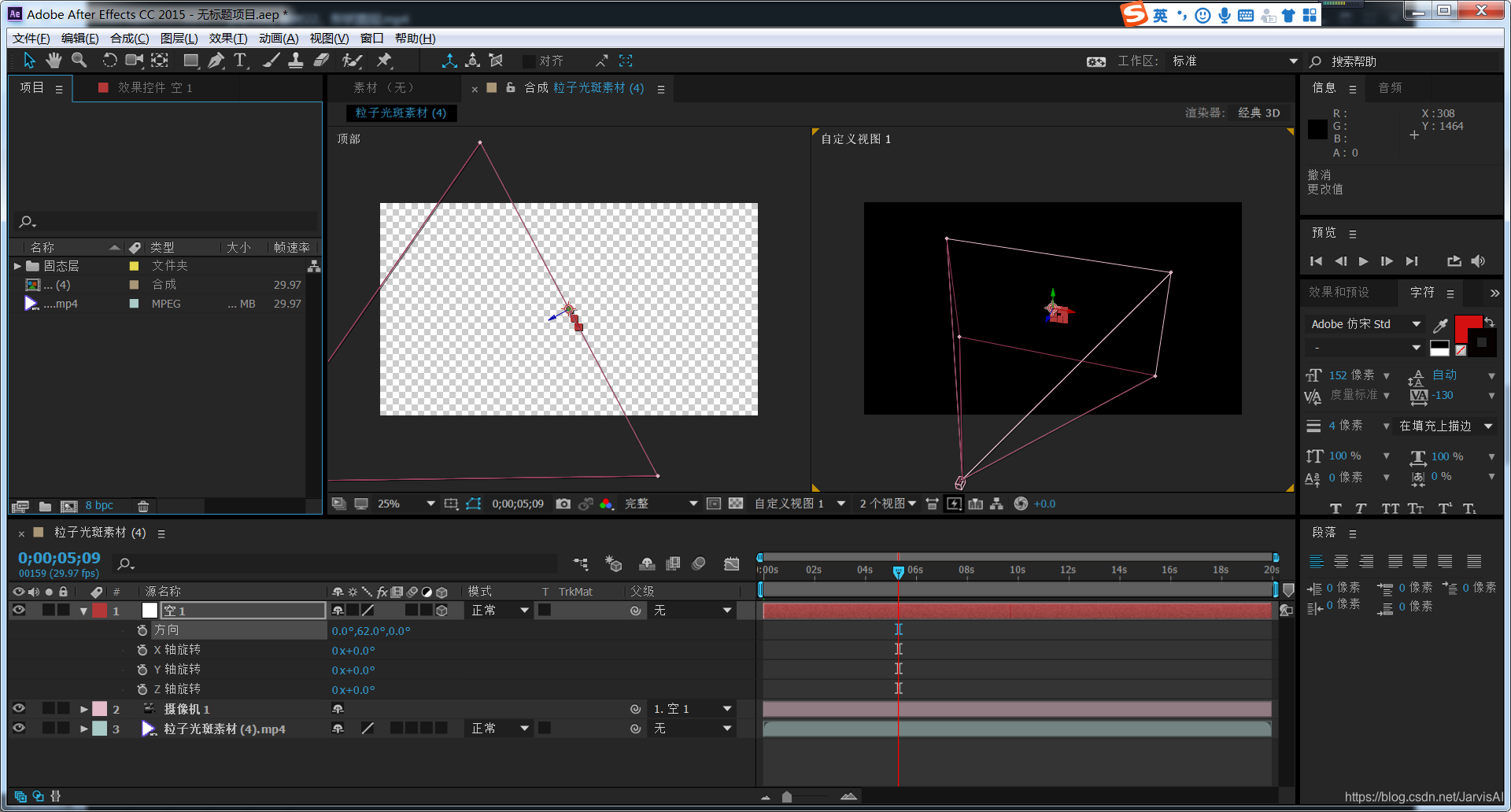The height and width of the screenshot is (812, 1511).
Task: Open the 效果(T) menu
Action: point(228,39)
